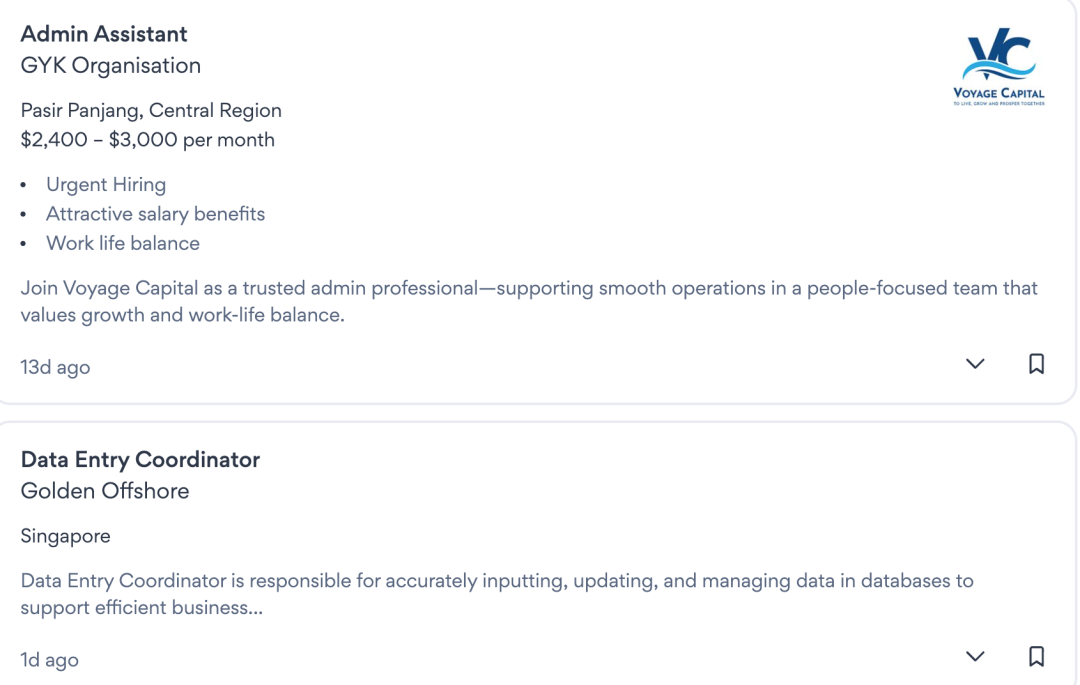The image size is (1080, 685).
Task: Click the $2,400 – $3,000 per month salary
Action: (x=147, y=140)
